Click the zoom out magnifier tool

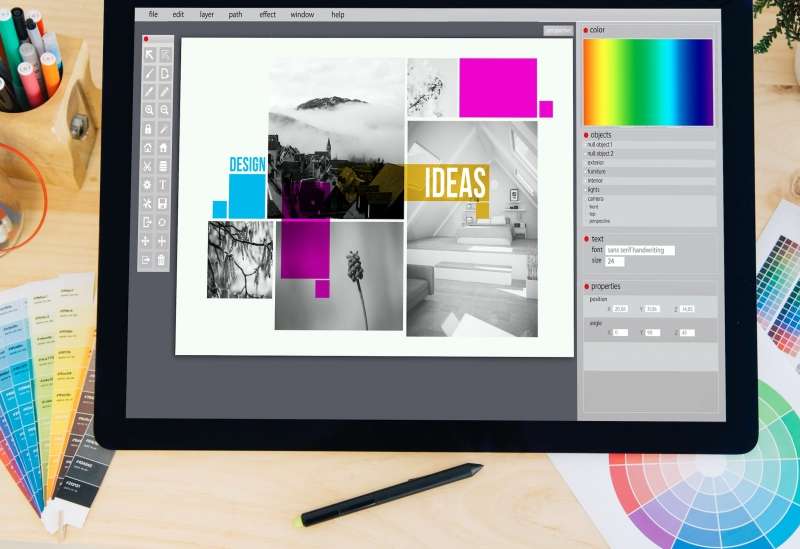163,110
